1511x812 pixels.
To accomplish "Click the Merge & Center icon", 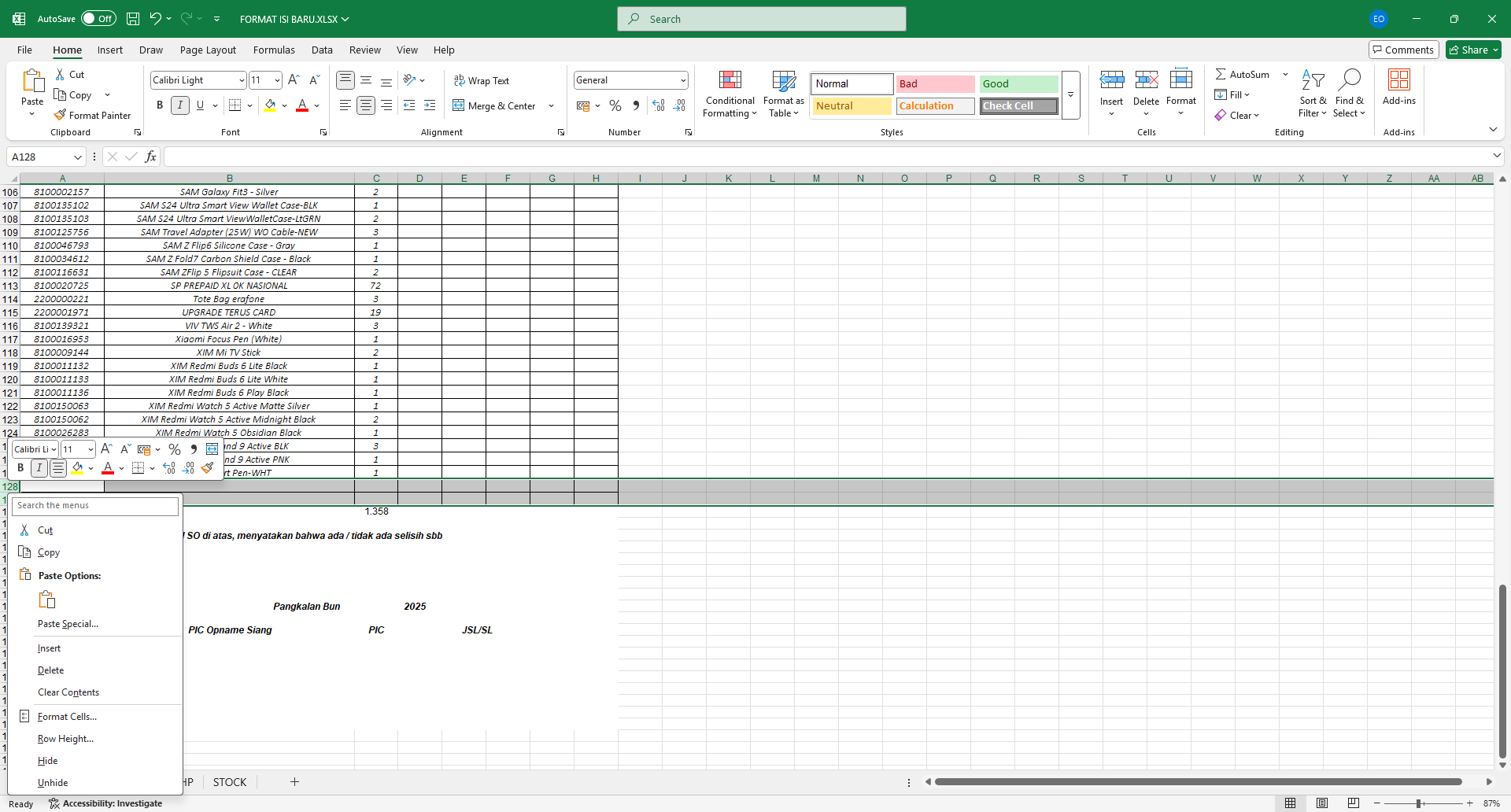I will (x=459, y=105).
